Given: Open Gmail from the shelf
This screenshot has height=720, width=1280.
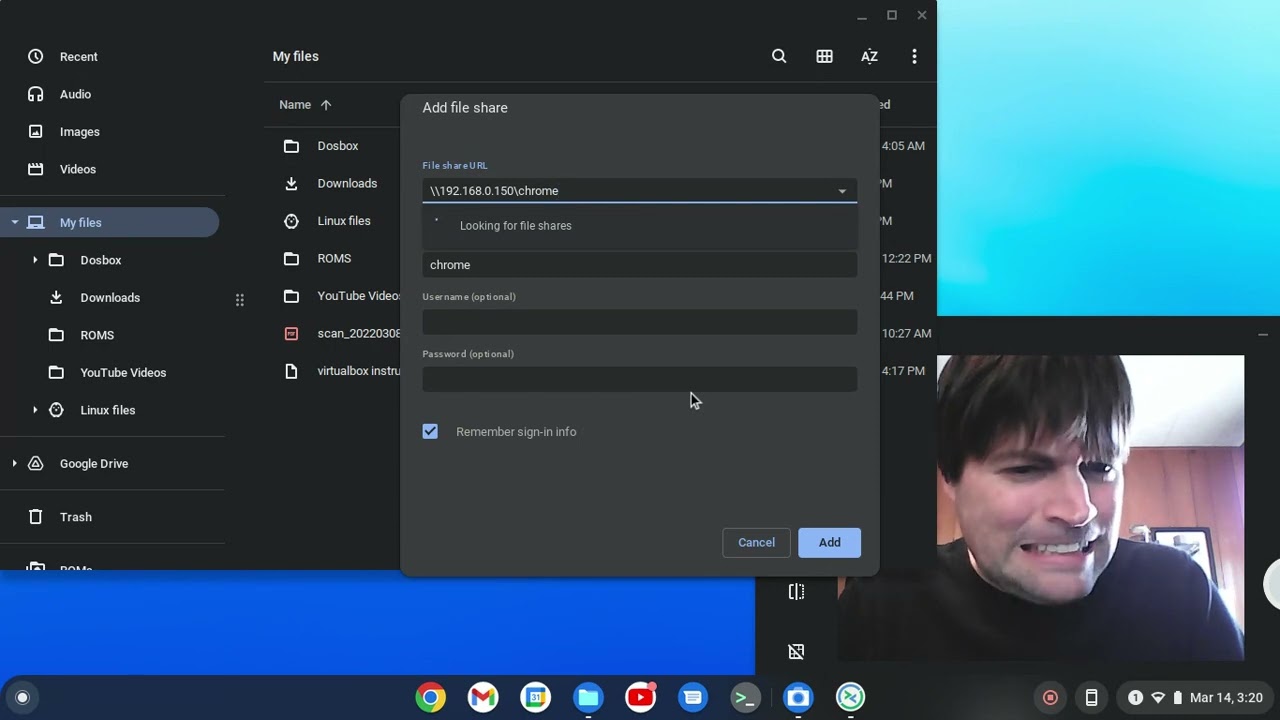Looking at the screenshot, I should (483, 697).
